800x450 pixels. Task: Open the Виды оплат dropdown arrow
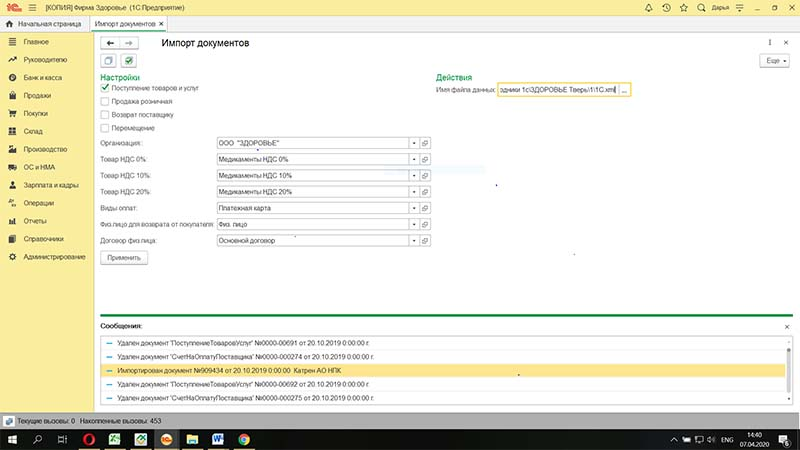click(x=413, y=208)
